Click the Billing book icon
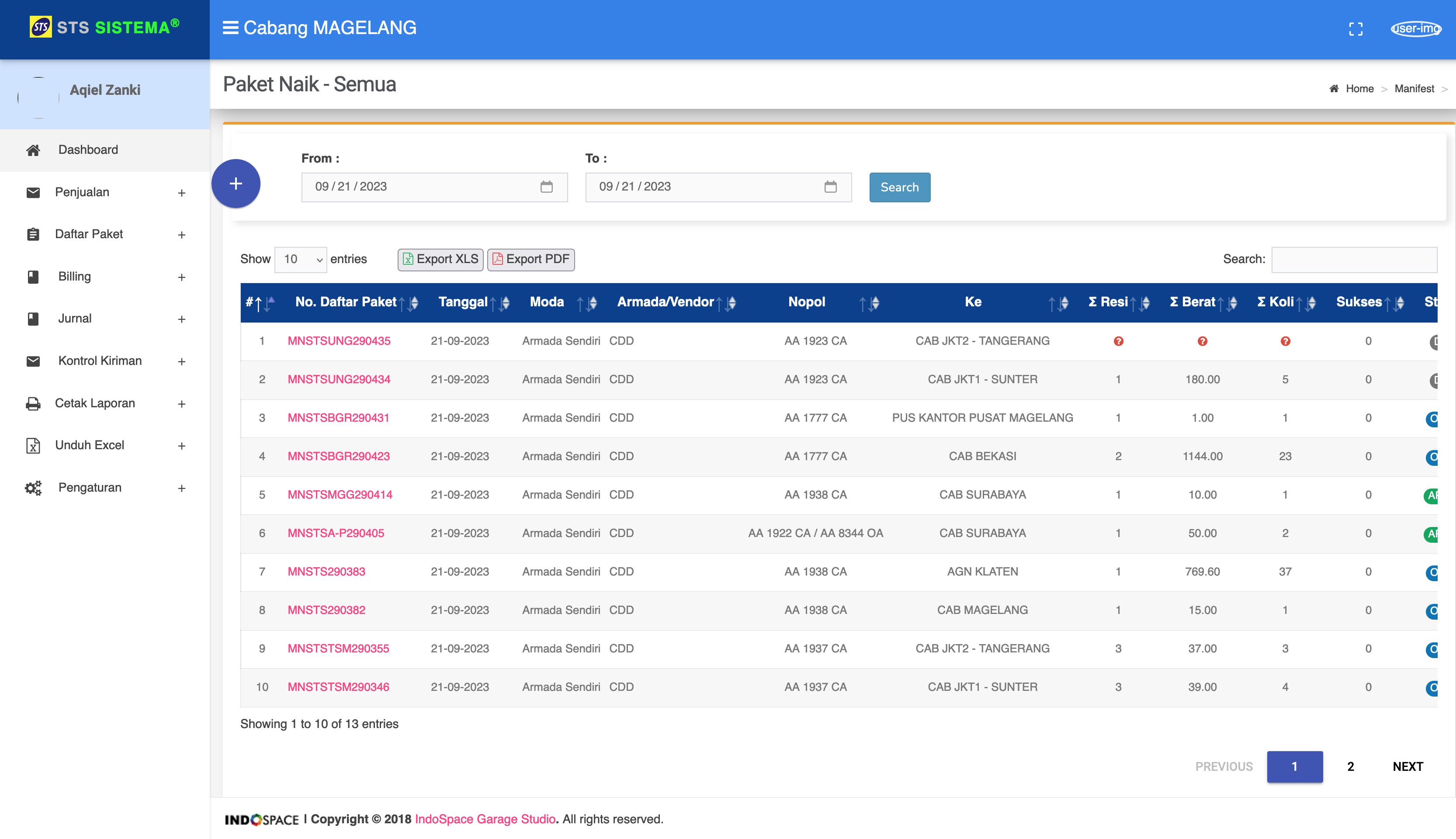Viewport: 1456px width, 839px height. click(x=33, y=277)
